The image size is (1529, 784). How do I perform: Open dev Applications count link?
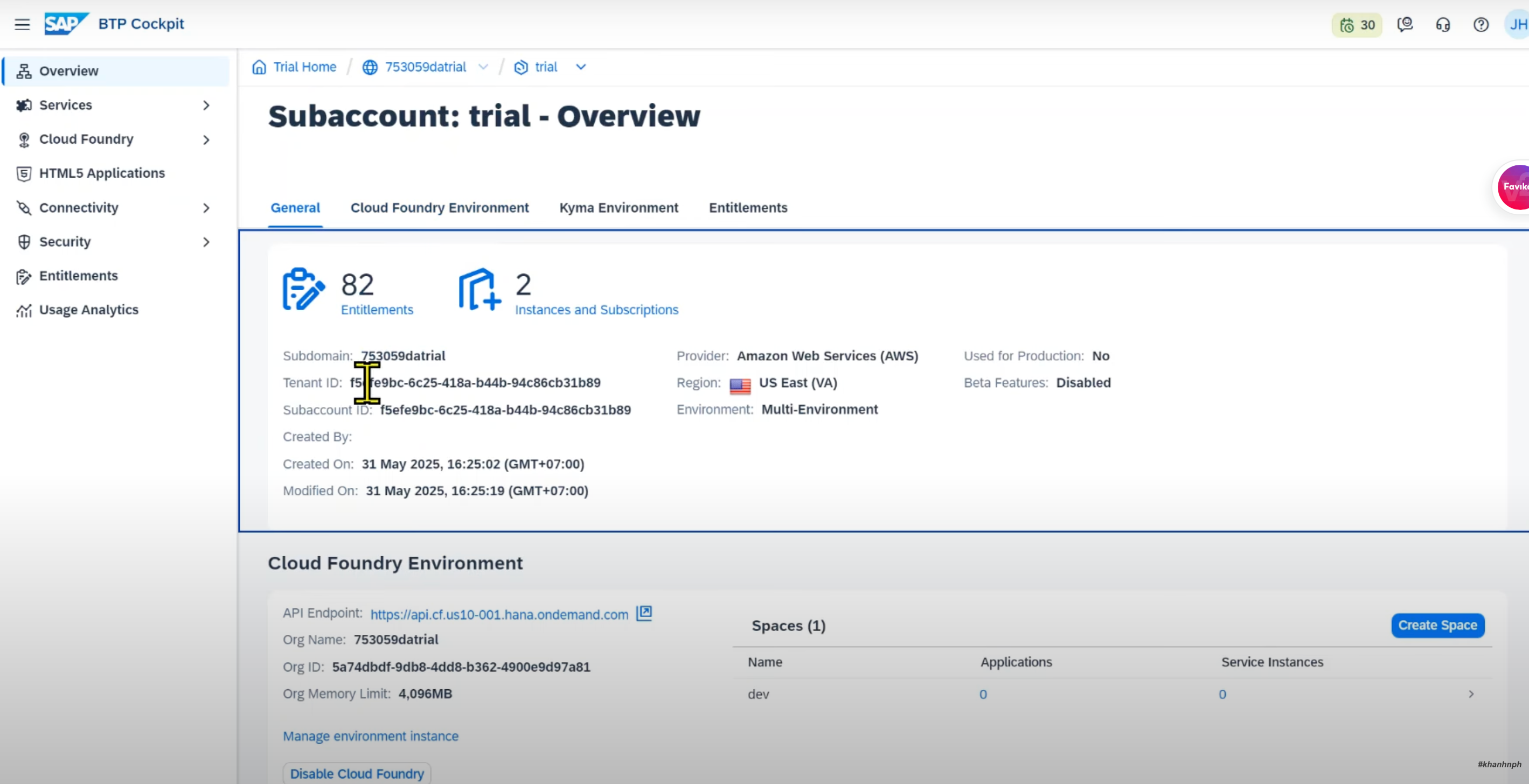[x=983, y=695]
